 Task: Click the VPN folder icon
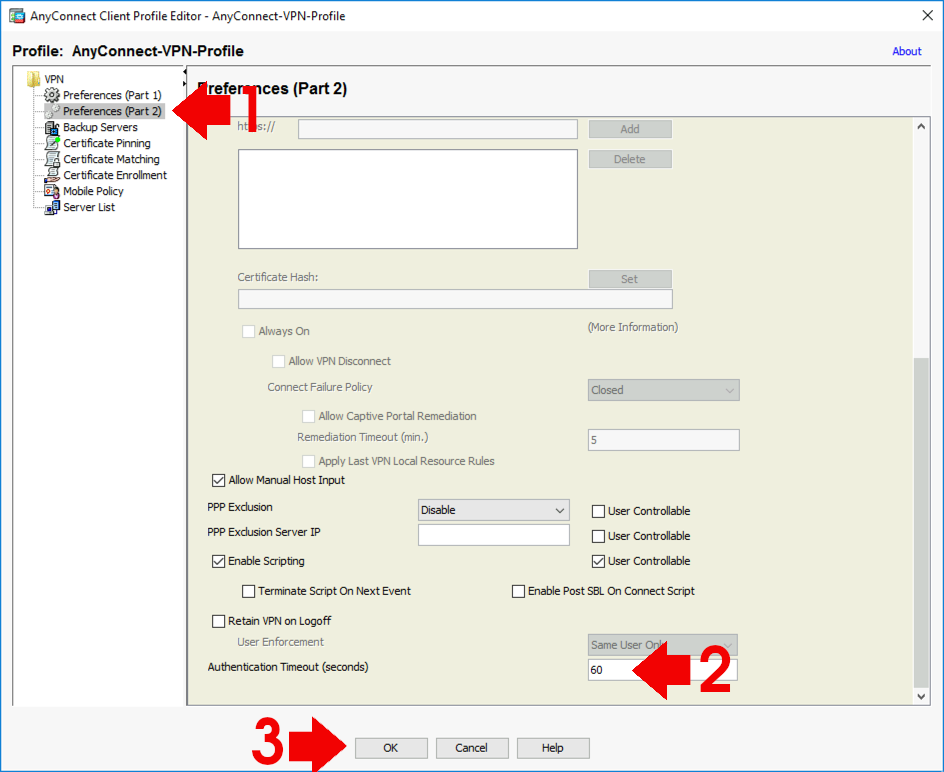click(x=33, y=79)
